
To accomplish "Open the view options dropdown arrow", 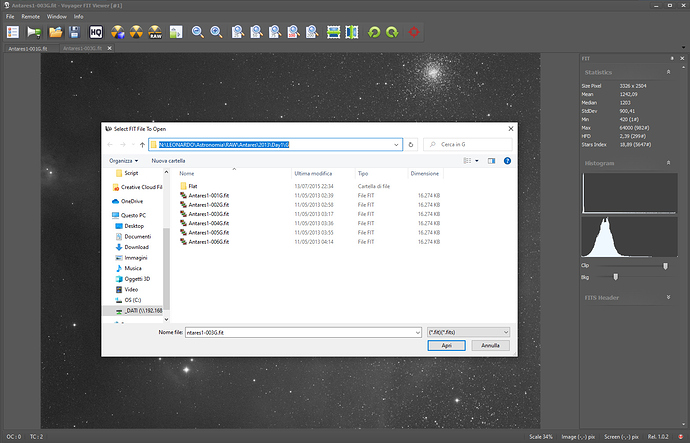I will coord(477,161).
